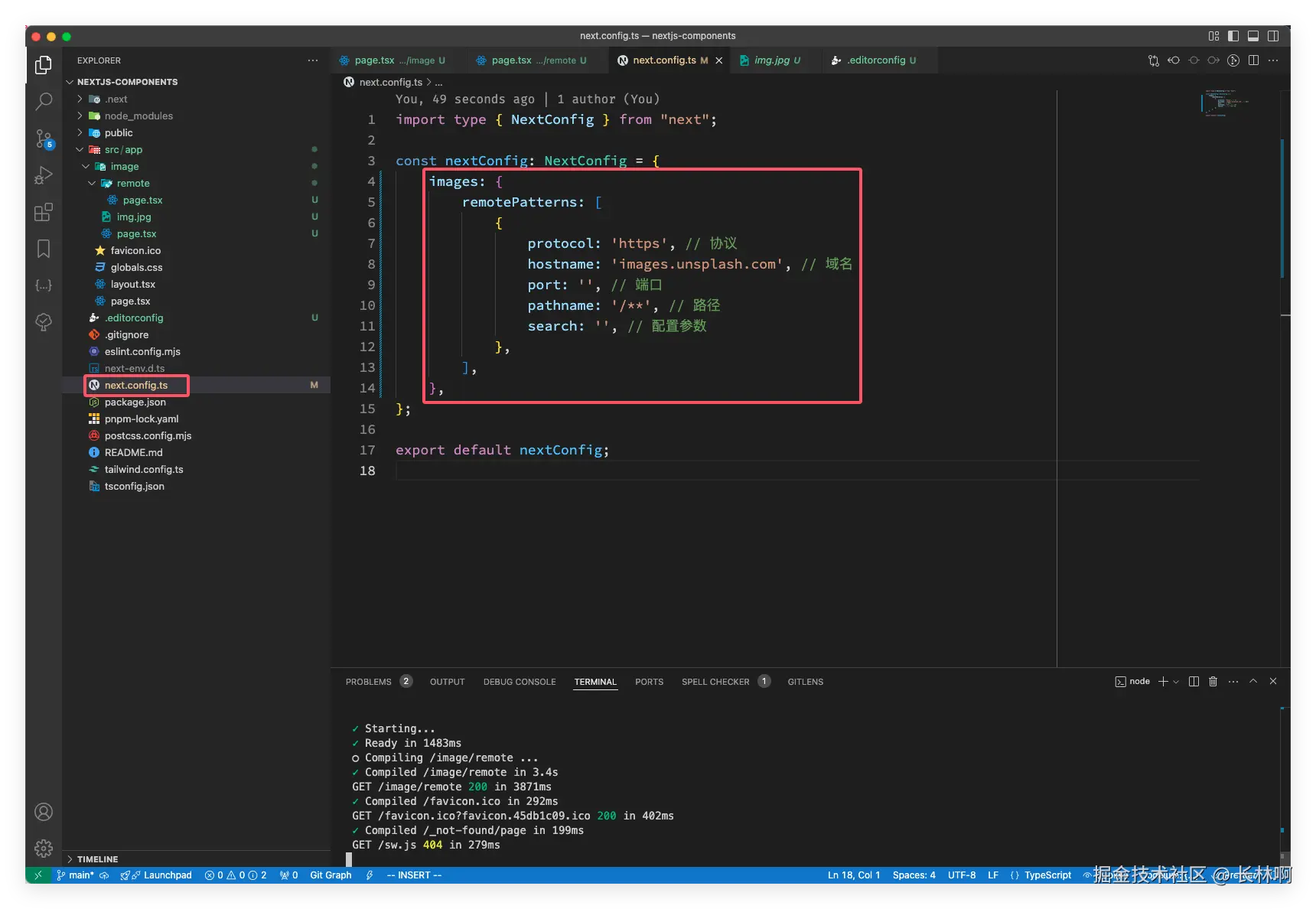Screen dimensions: 1316x909
Task: Switch to the img.jpg editor tab
Action: point(771,60)
